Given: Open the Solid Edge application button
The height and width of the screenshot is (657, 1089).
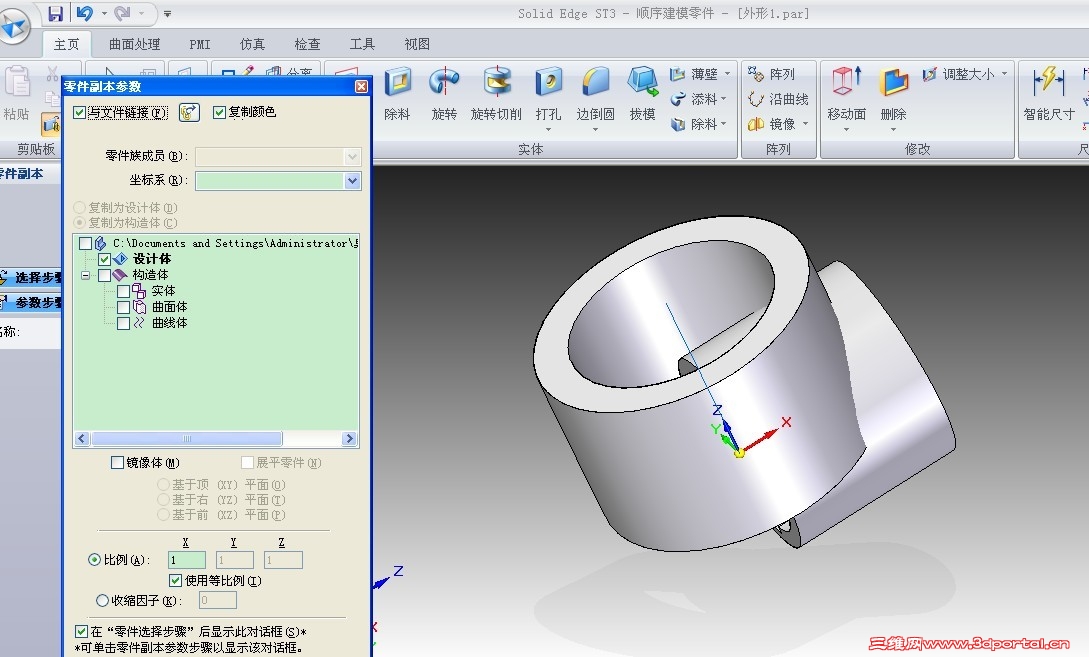Looking at the screenshot, I should (14, 27).
